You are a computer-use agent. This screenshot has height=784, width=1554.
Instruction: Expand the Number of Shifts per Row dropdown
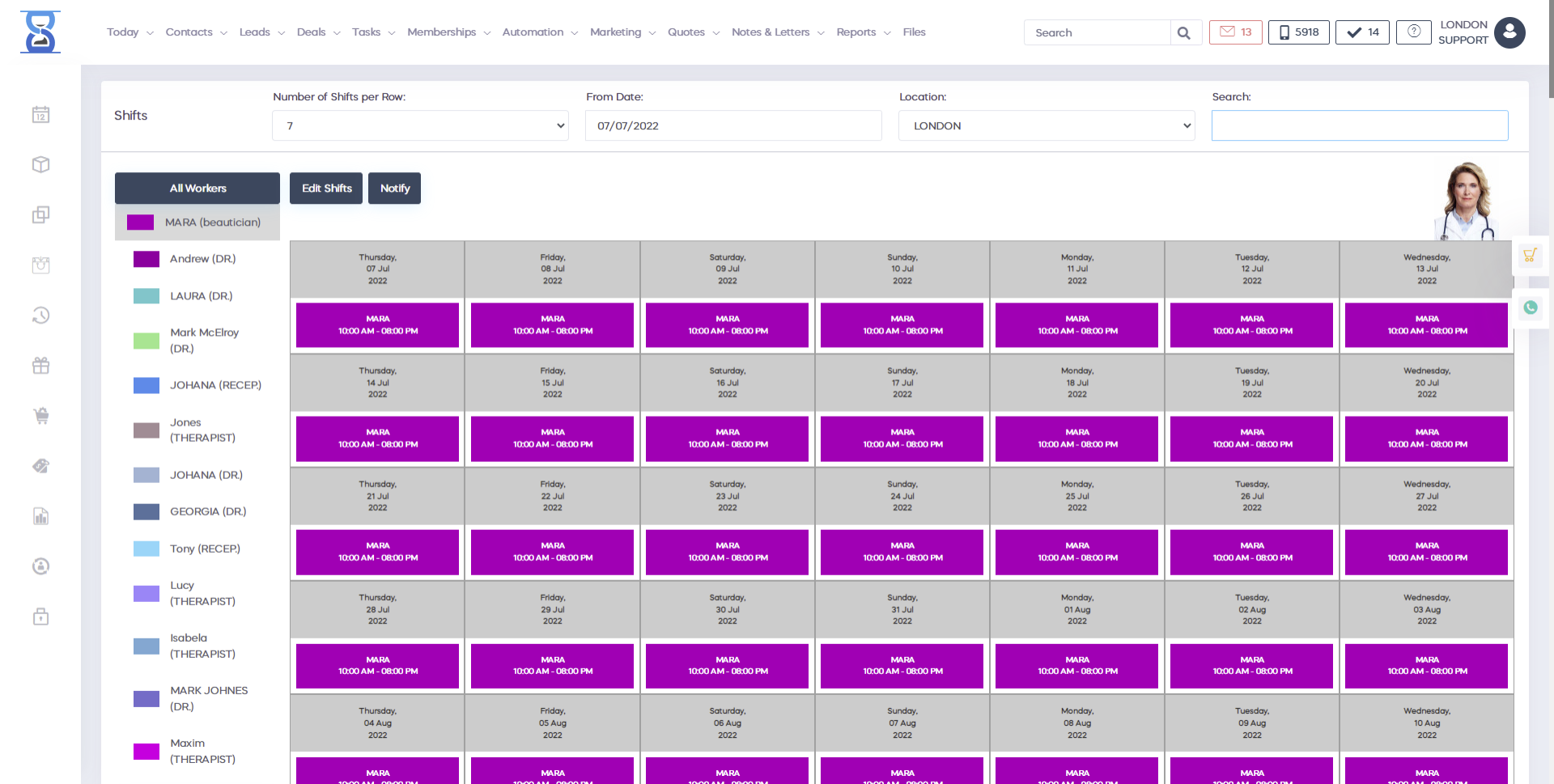pos(420,126)
